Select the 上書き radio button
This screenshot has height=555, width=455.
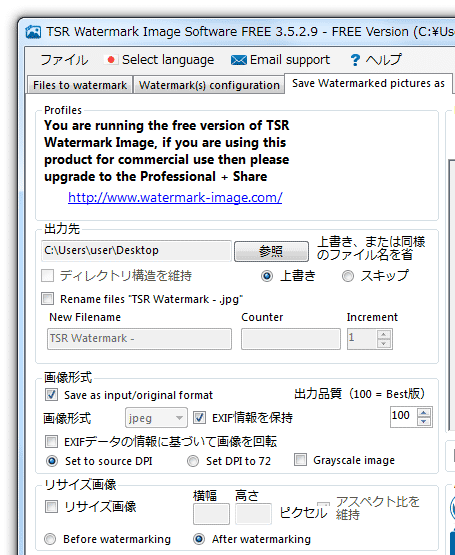click(267, 276)
